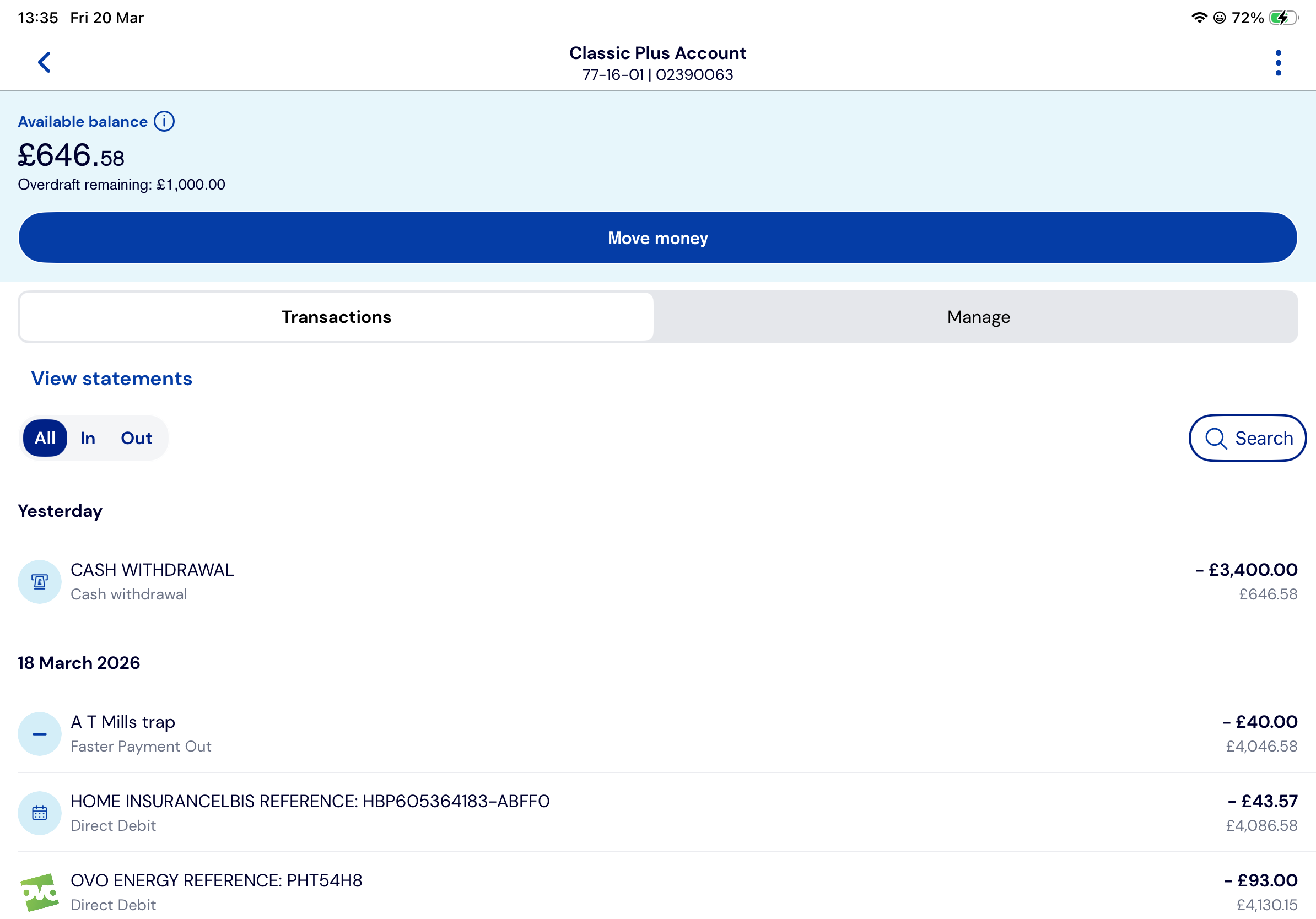Tap the Wi-Fi status icon
Image resolution: width=1316 pixels, height=919 pixels.
coord(1199,18)
